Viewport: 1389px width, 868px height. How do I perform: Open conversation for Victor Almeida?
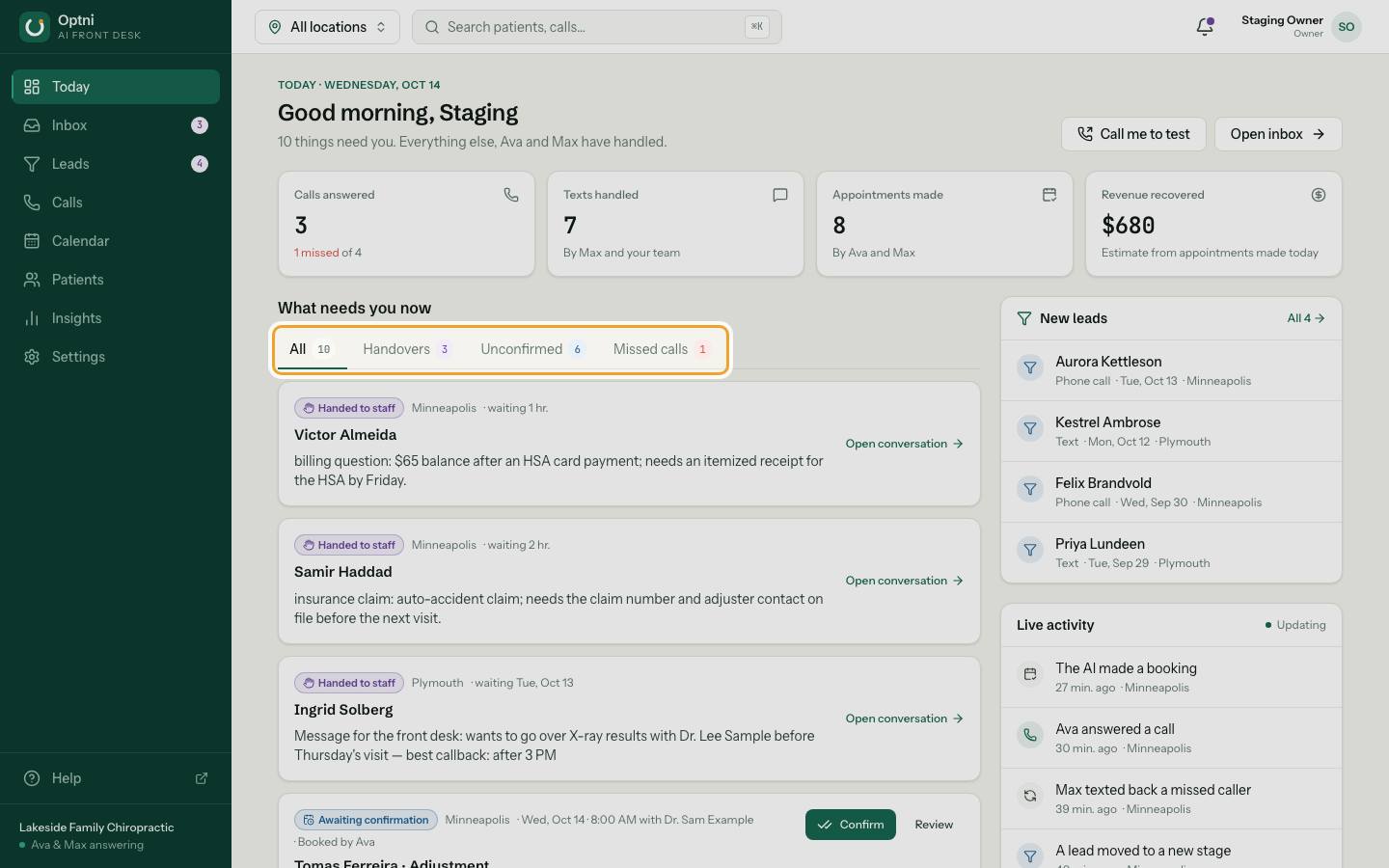click(x=905, y=444)
